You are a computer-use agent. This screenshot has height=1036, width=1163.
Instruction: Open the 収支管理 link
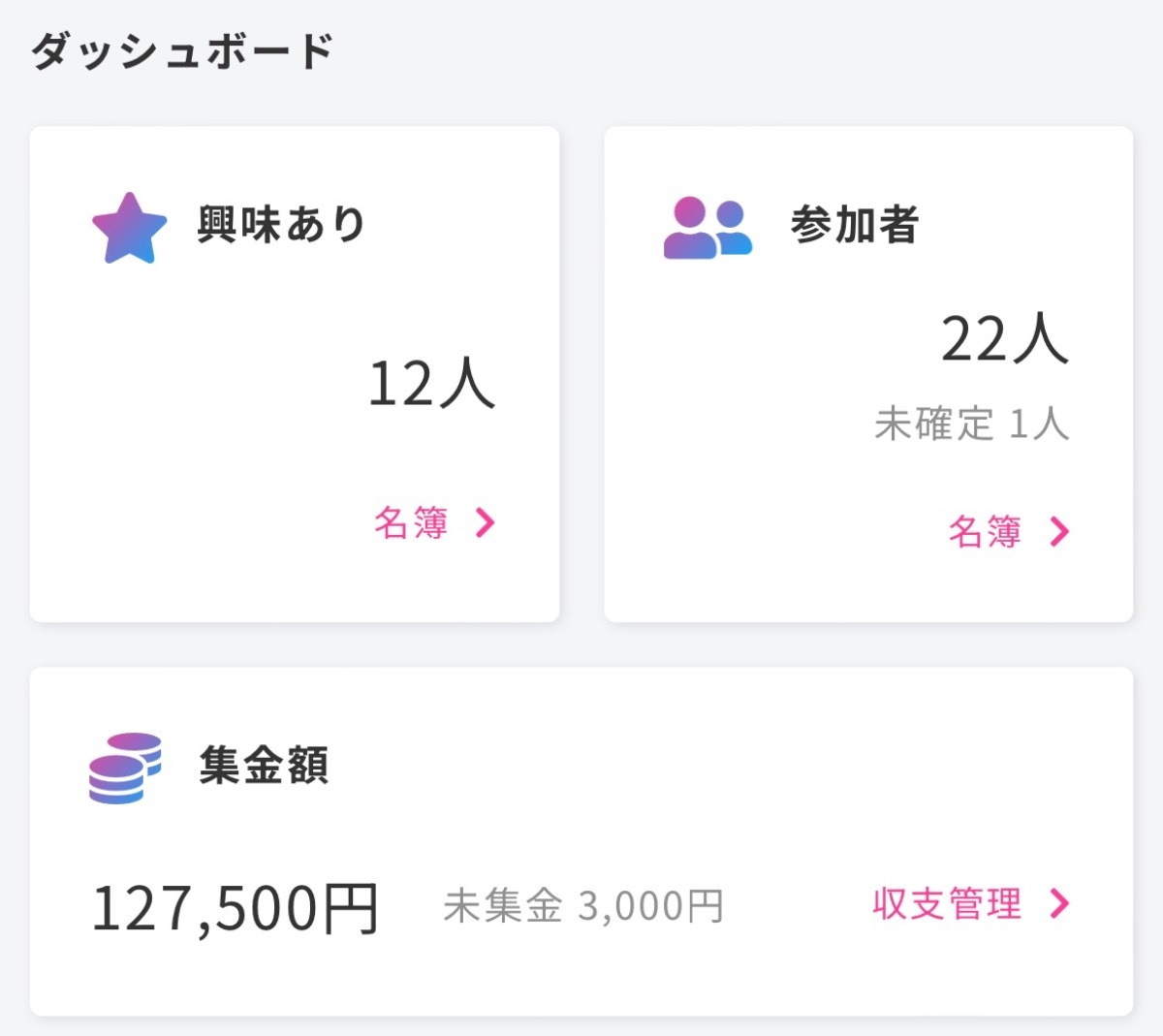tap(947, 904)
